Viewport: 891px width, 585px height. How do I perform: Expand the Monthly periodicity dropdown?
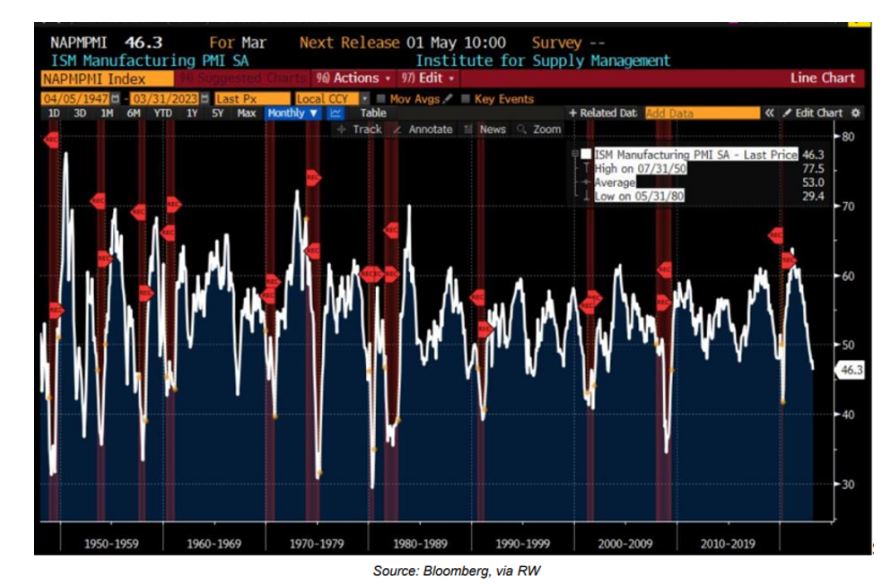click(x=292, y=114)
